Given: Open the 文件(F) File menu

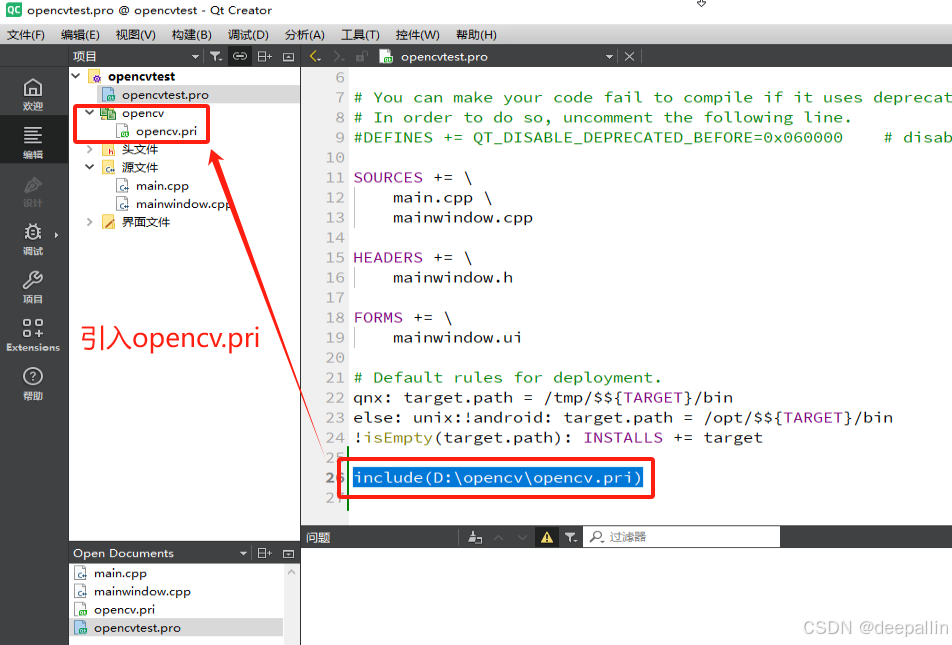Looking at the screenshot, I should [x=26, y=35].
